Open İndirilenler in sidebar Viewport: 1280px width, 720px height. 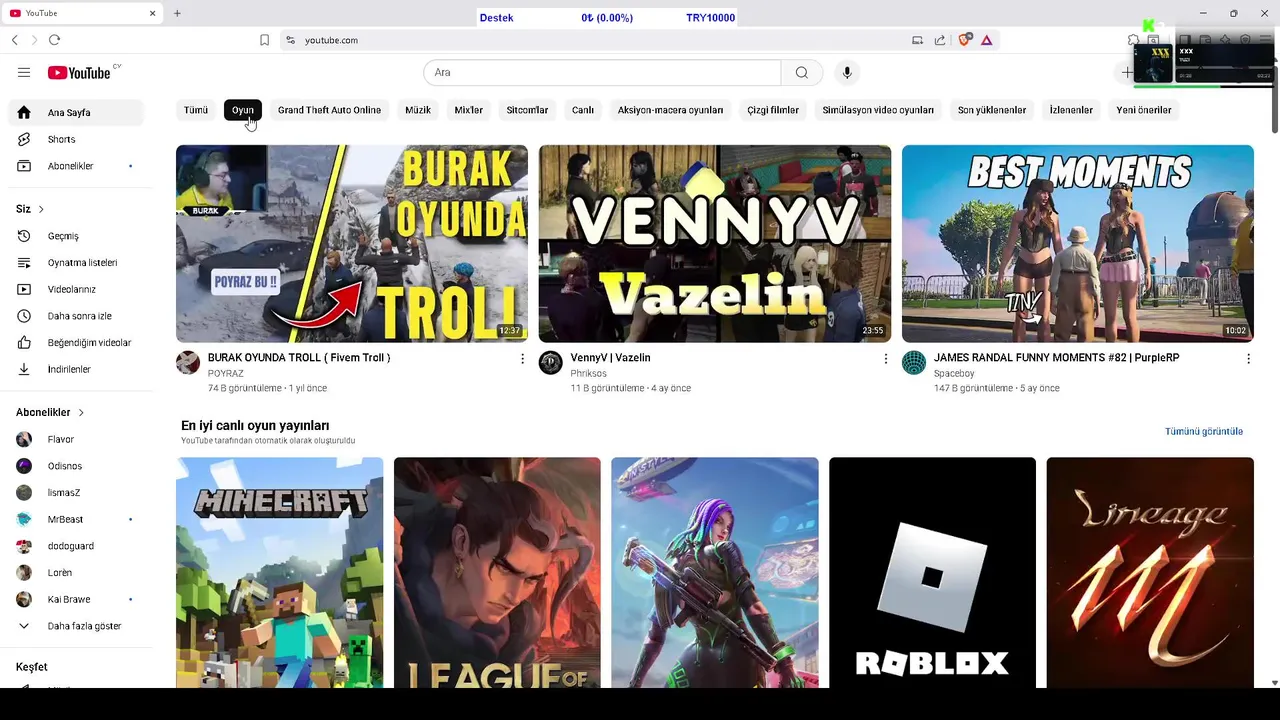(77, 369)
